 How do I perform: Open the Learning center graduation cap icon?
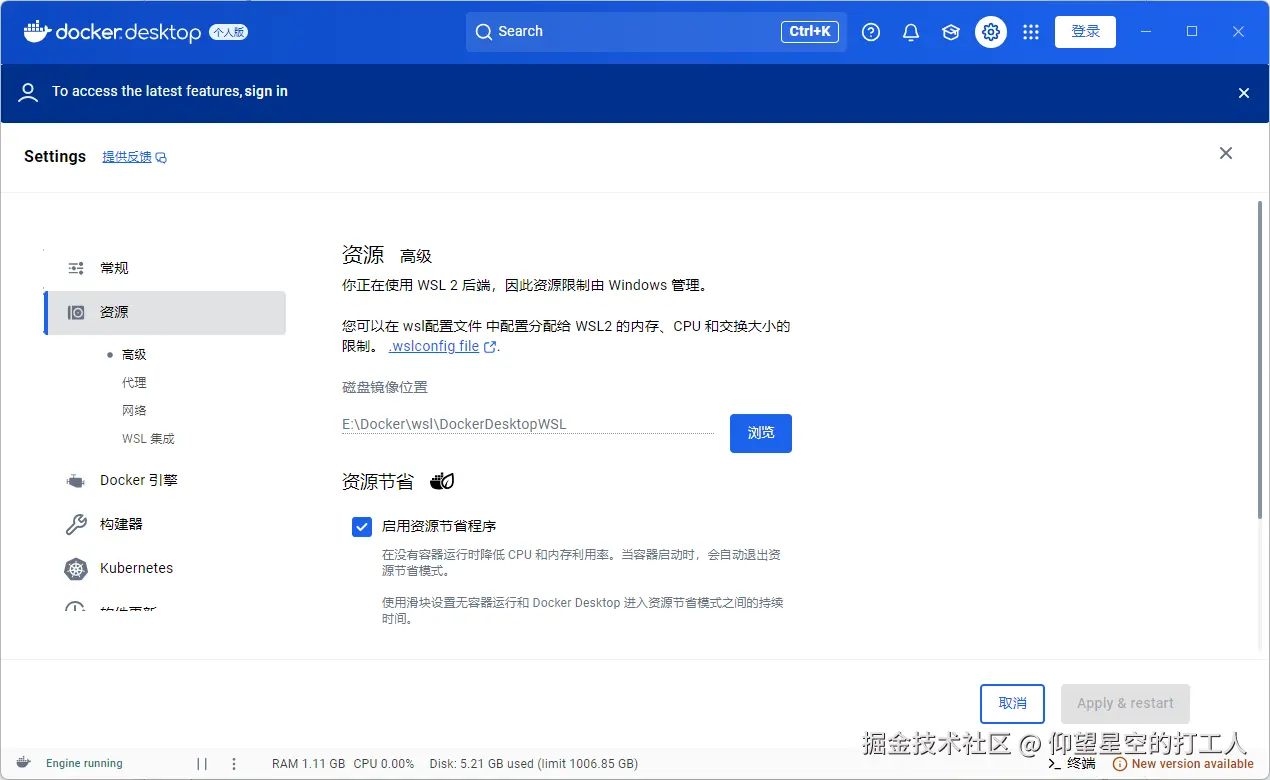point(951,32)
